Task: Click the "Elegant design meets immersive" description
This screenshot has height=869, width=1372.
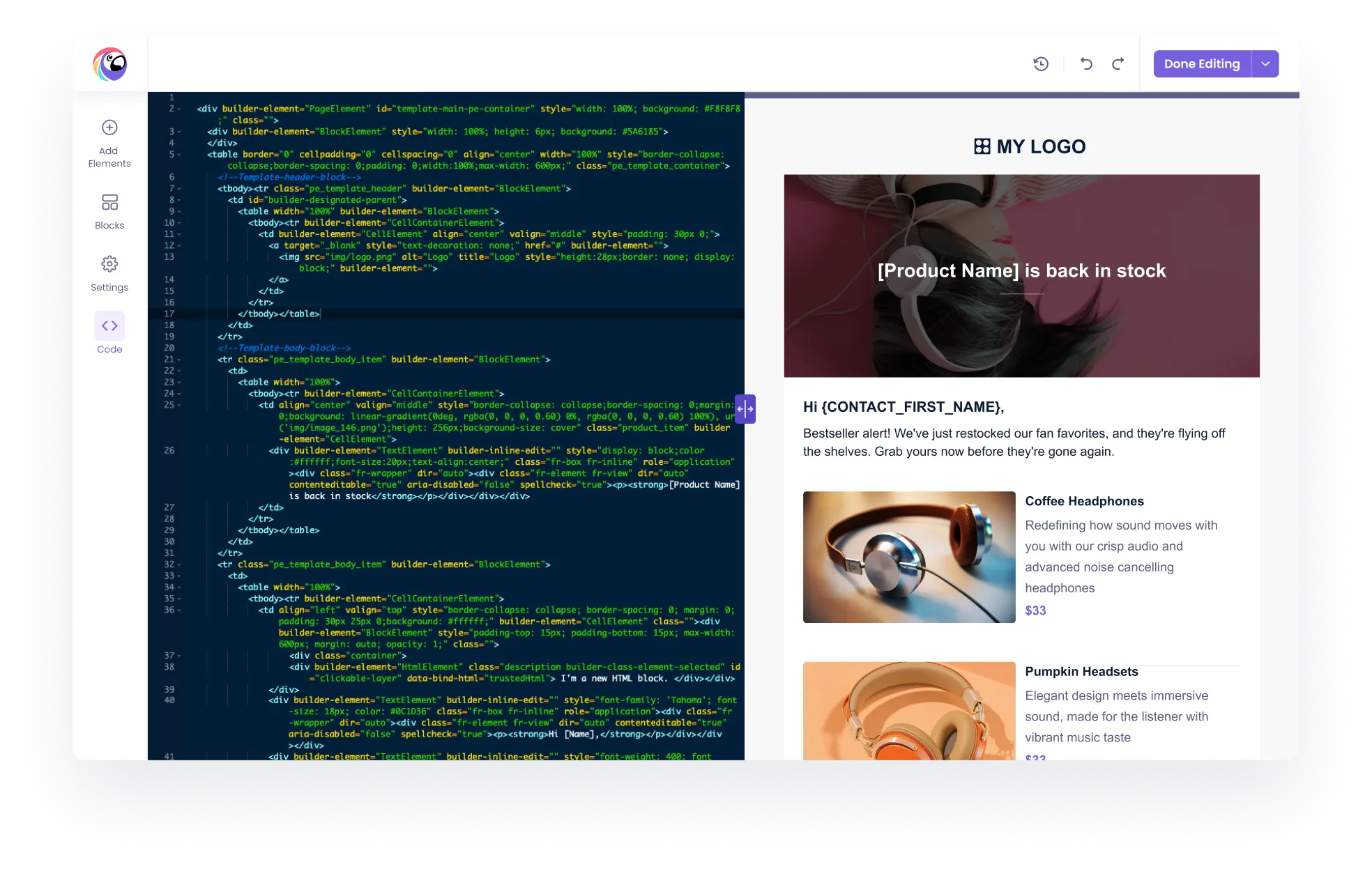Action: point(1117,716)
